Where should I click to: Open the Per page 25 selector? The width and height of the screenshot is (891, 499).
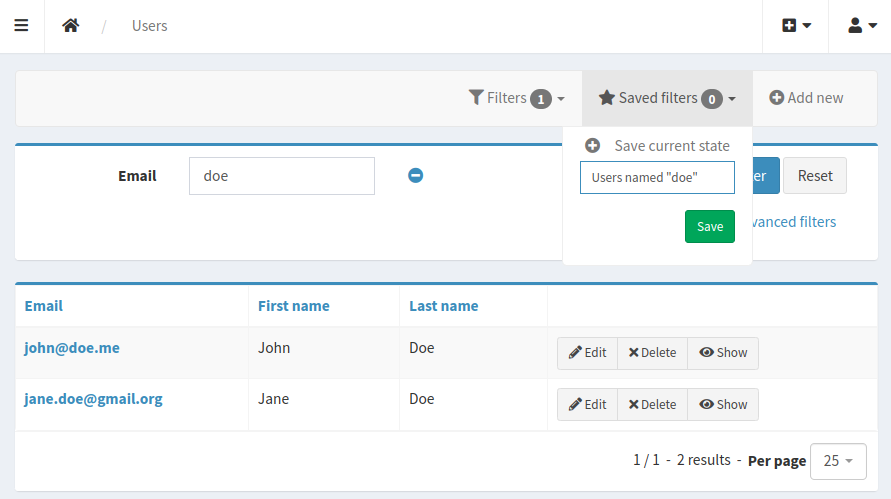point(838,461)
